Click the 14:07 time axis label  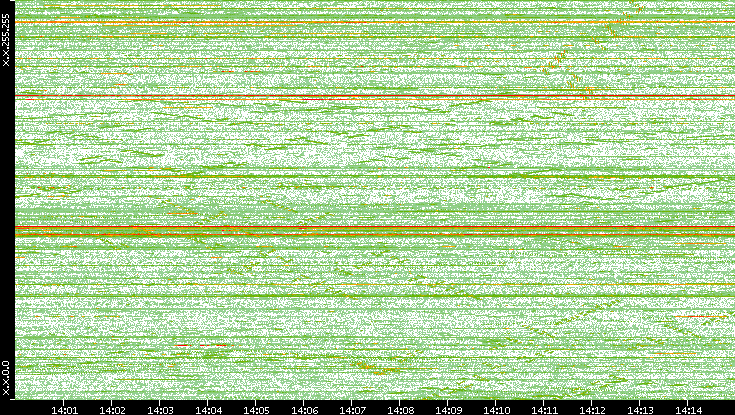pos(352,410)
